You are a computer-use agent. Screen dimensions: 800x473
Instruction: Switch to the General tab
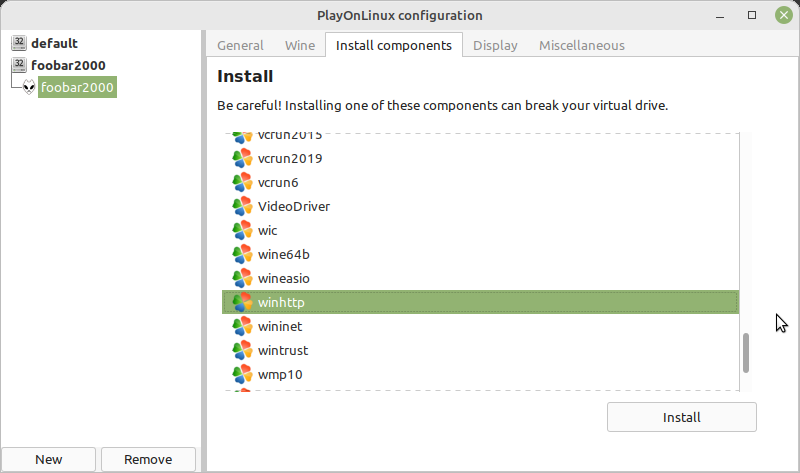coord(240,45)
